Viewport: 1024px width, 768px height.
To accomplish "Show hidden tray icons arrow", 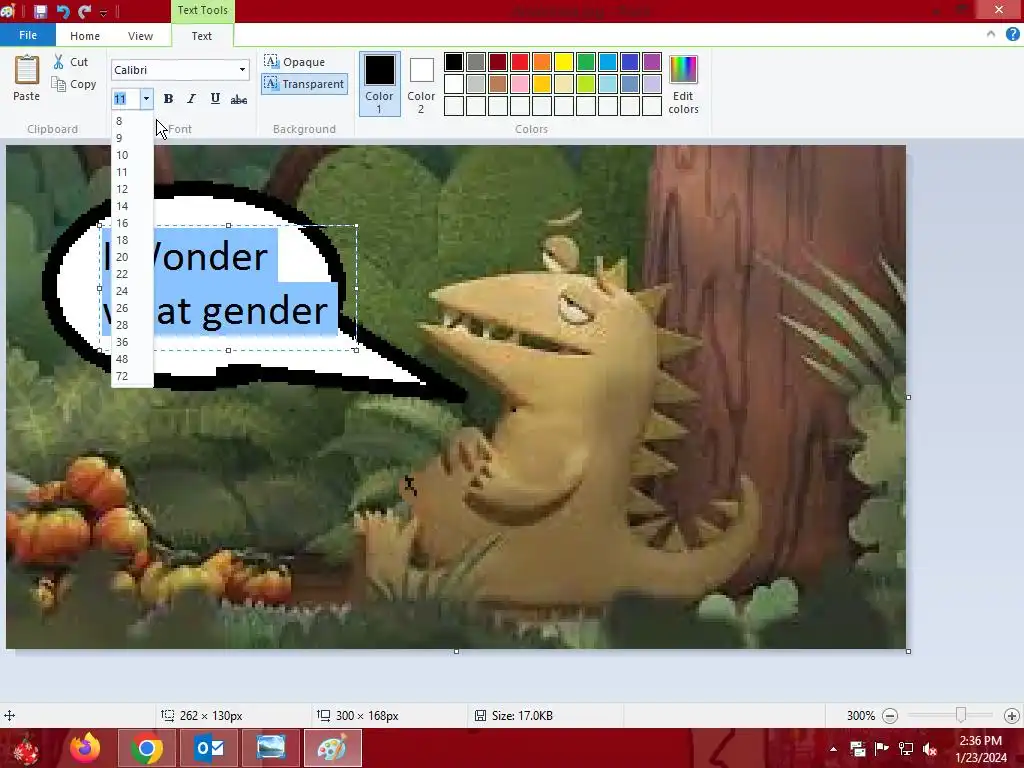I will pos(833,749).
